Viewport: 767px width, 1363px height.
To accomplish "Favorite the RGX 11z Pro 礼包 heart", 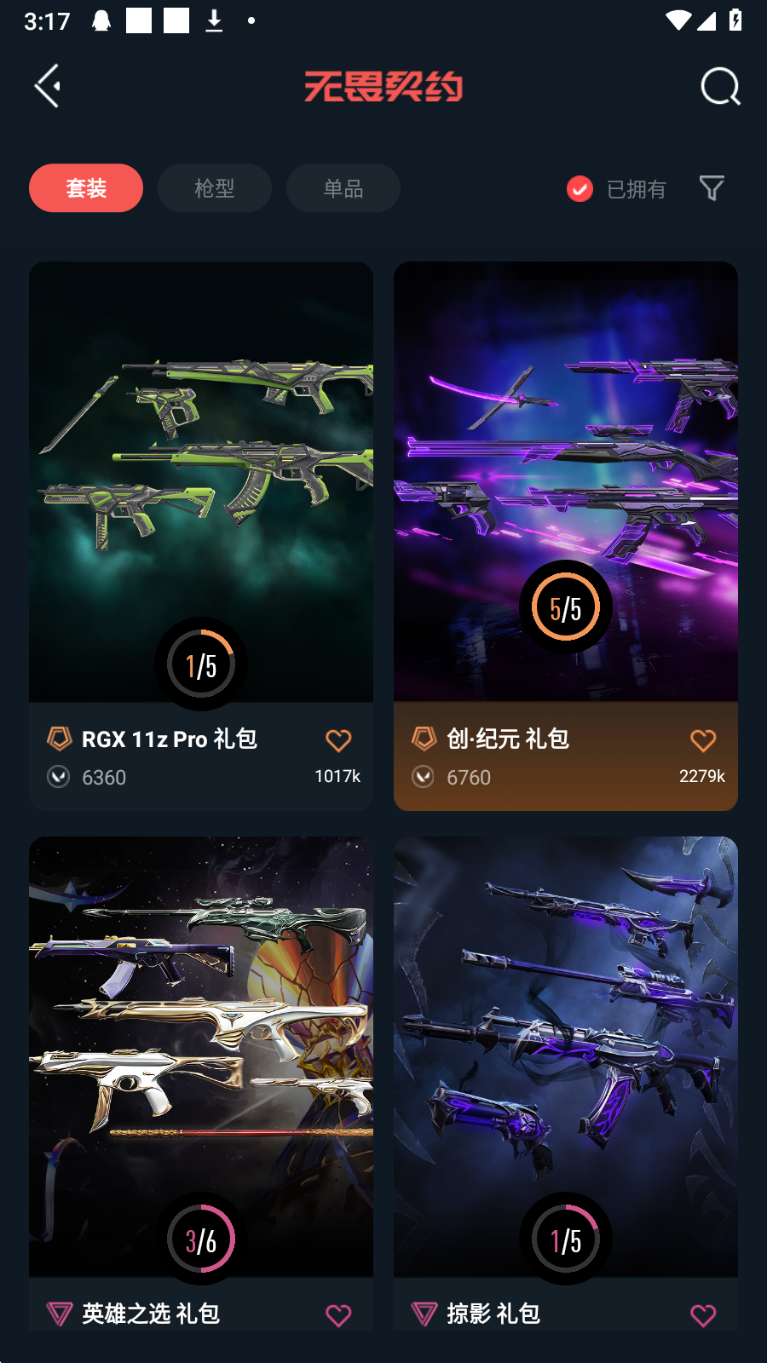I will [339, 740].
